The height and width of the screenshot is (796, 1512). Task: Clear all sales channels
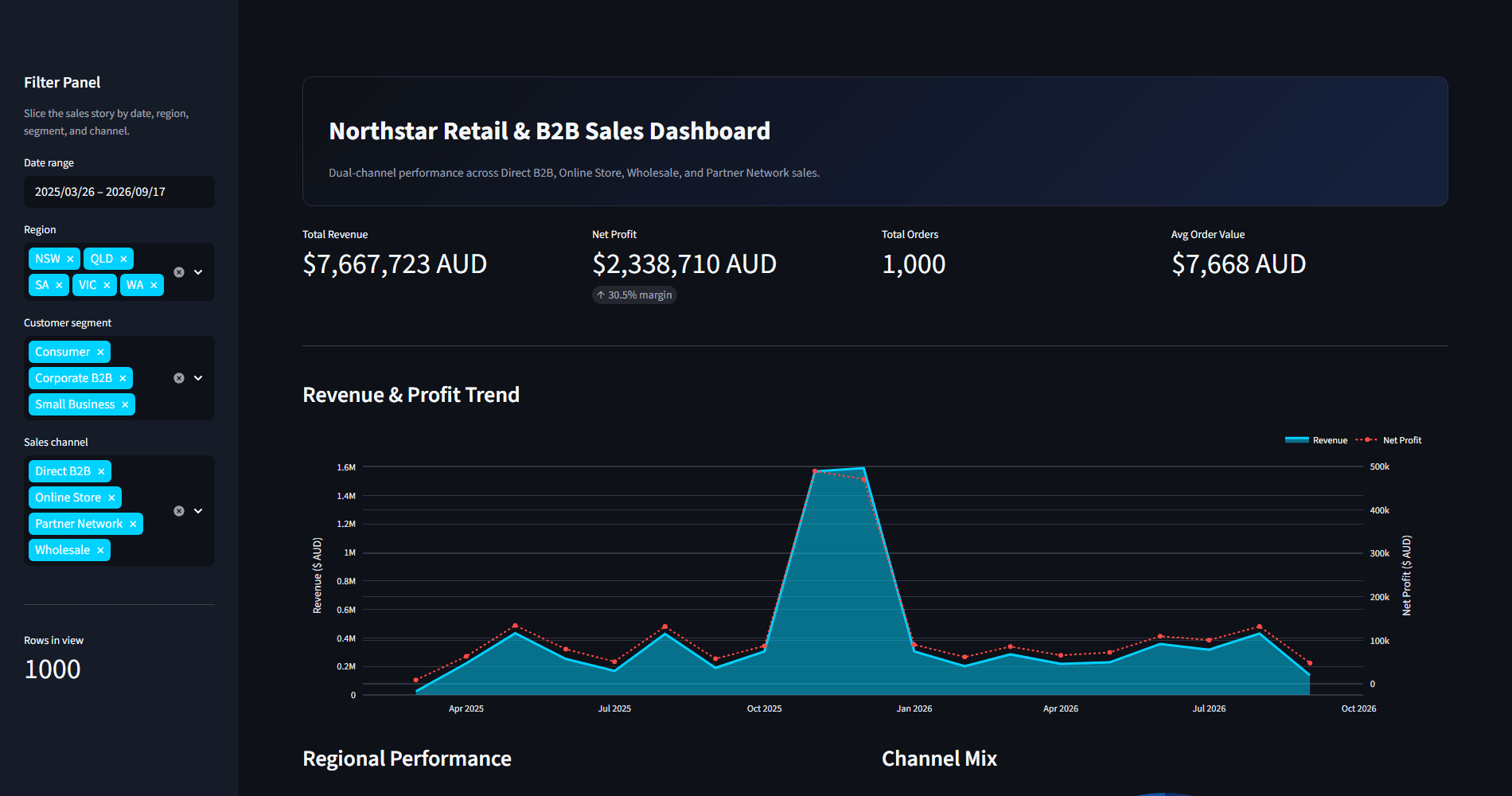coord(179,511)
